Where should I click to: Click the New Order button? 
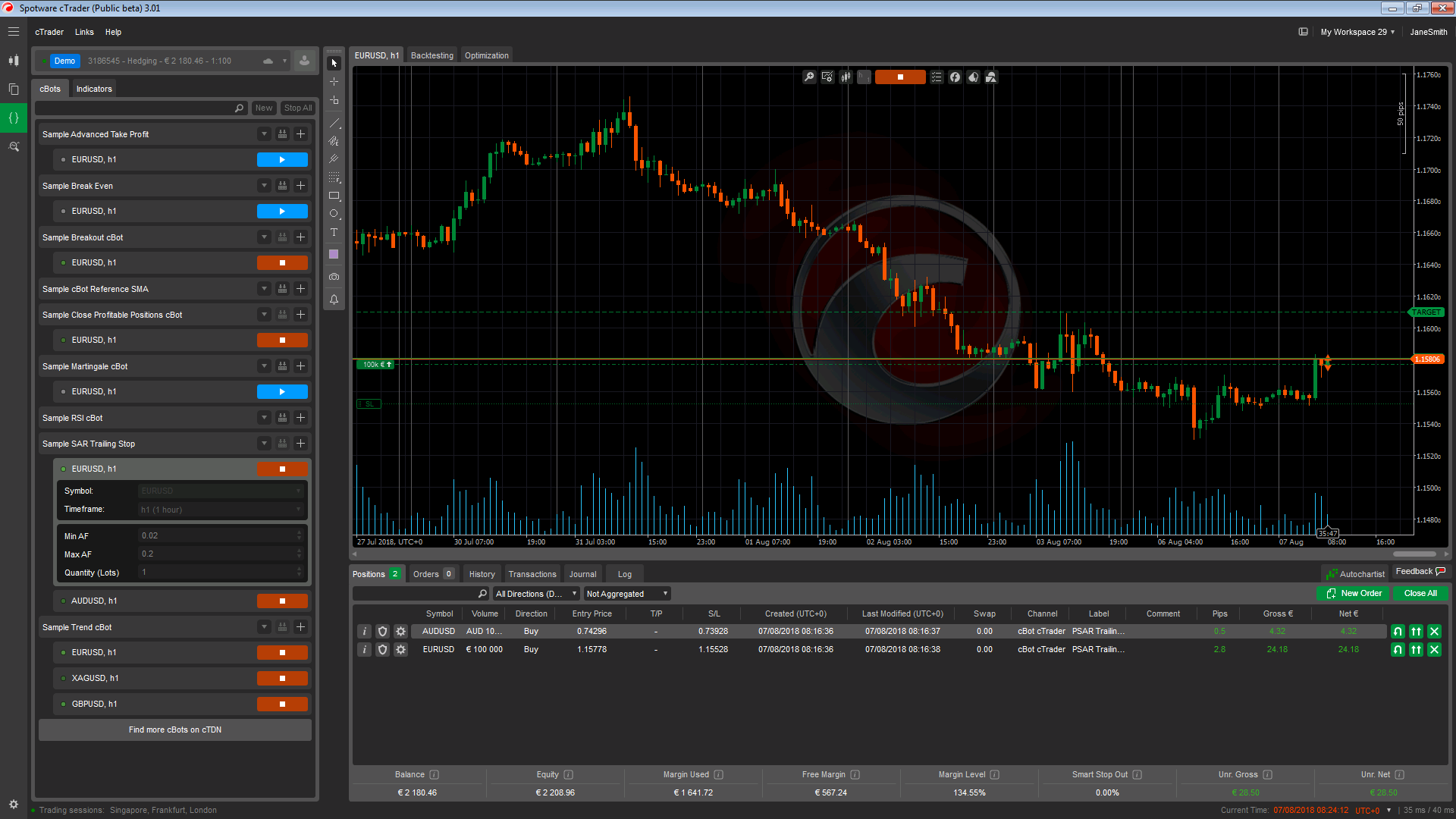1354,594
